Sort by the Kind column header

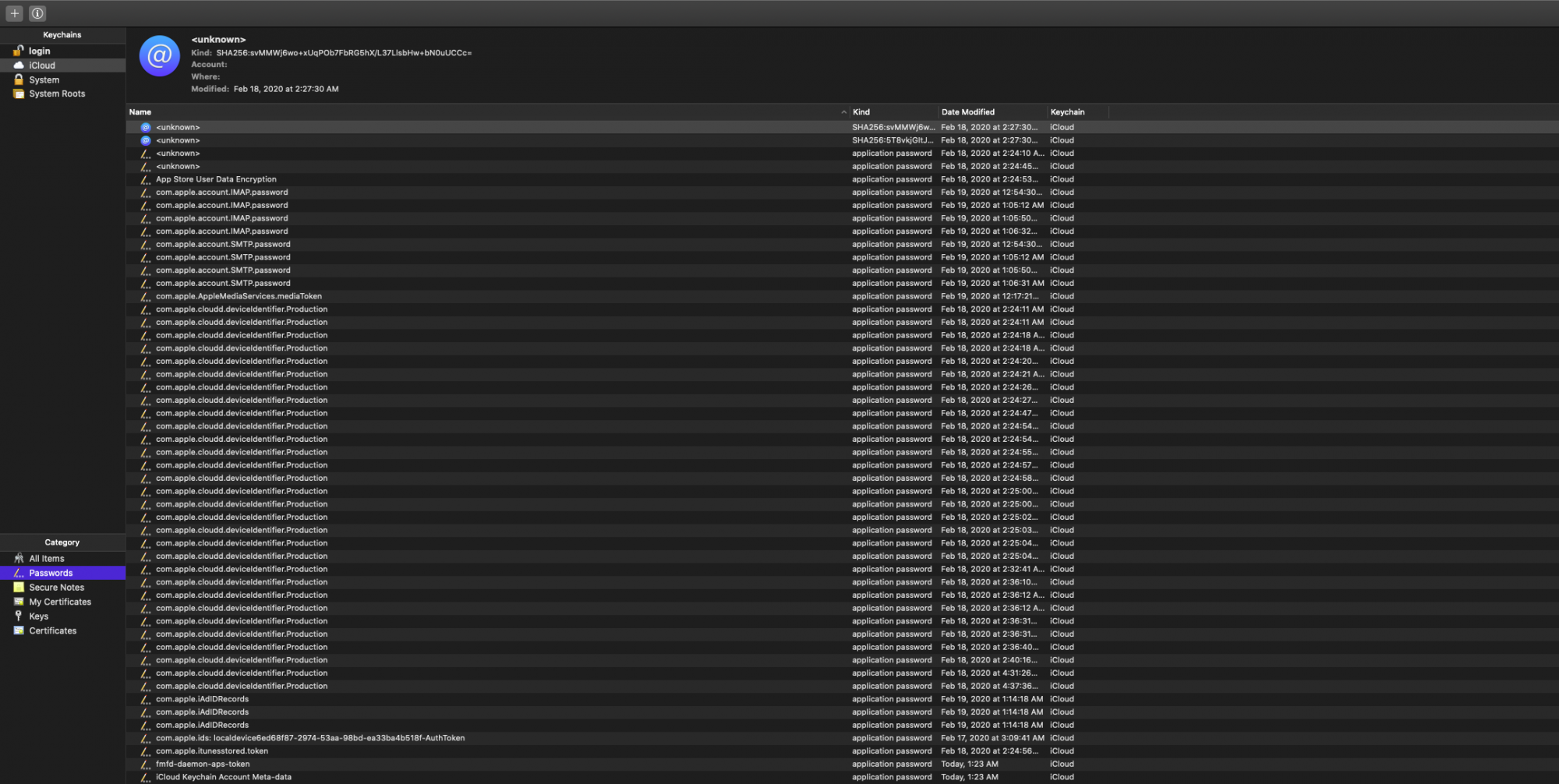[x=894, y=112]
